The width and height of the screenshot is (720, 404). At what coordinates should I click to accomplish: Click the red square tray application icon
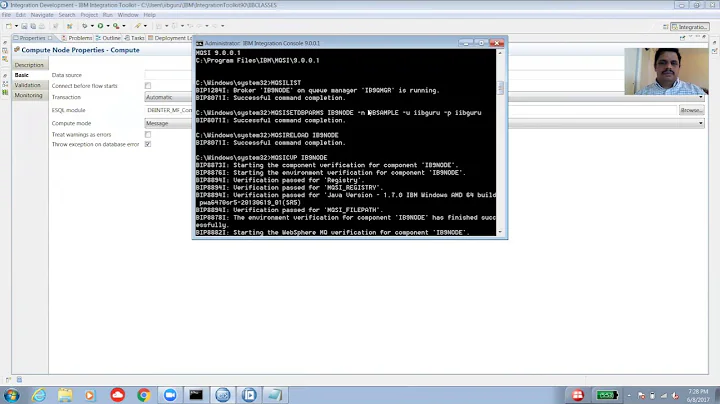[x=578, y=395]
